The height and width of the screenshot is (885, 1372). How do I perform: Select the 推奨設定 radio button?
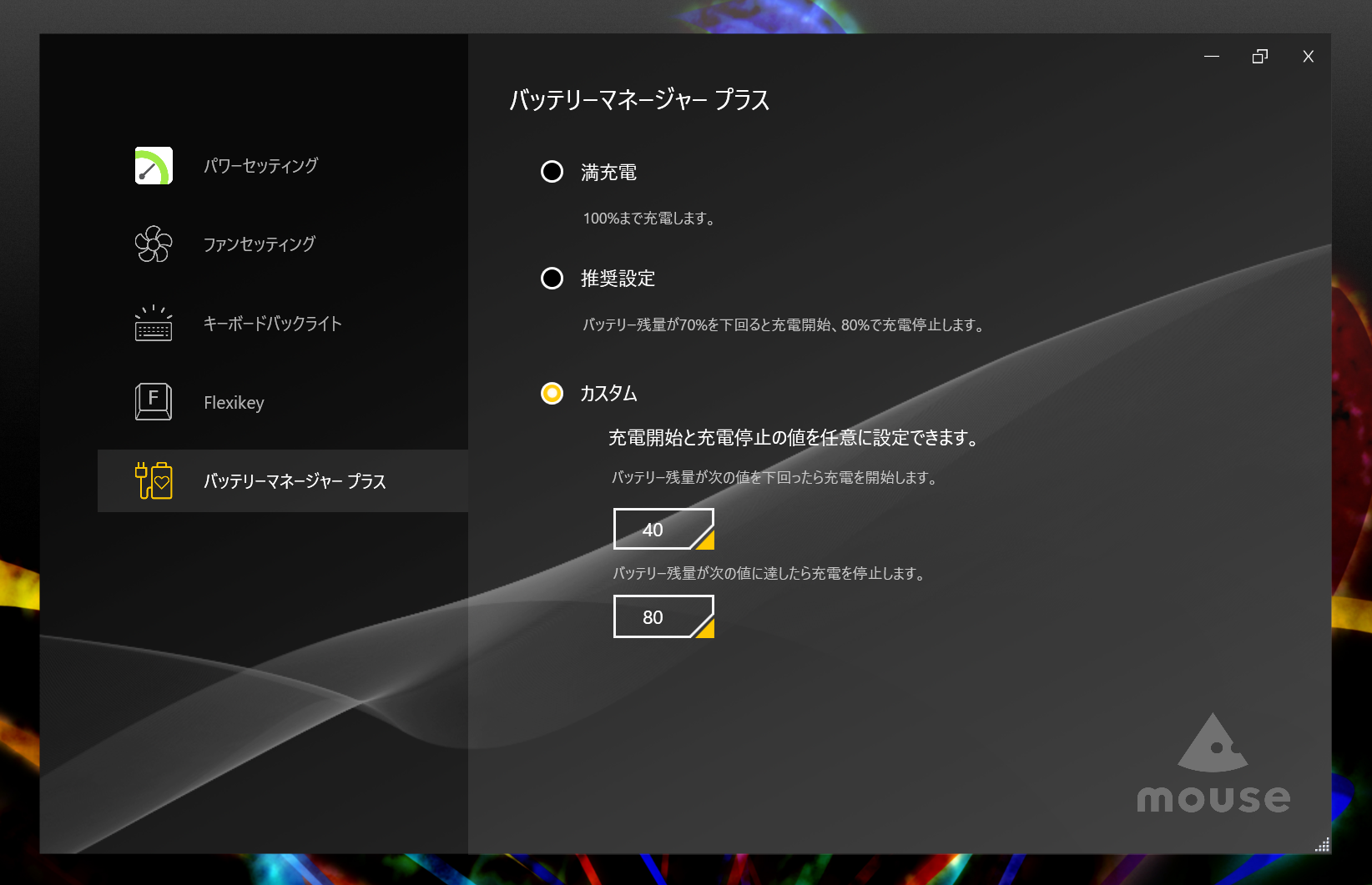552,278
